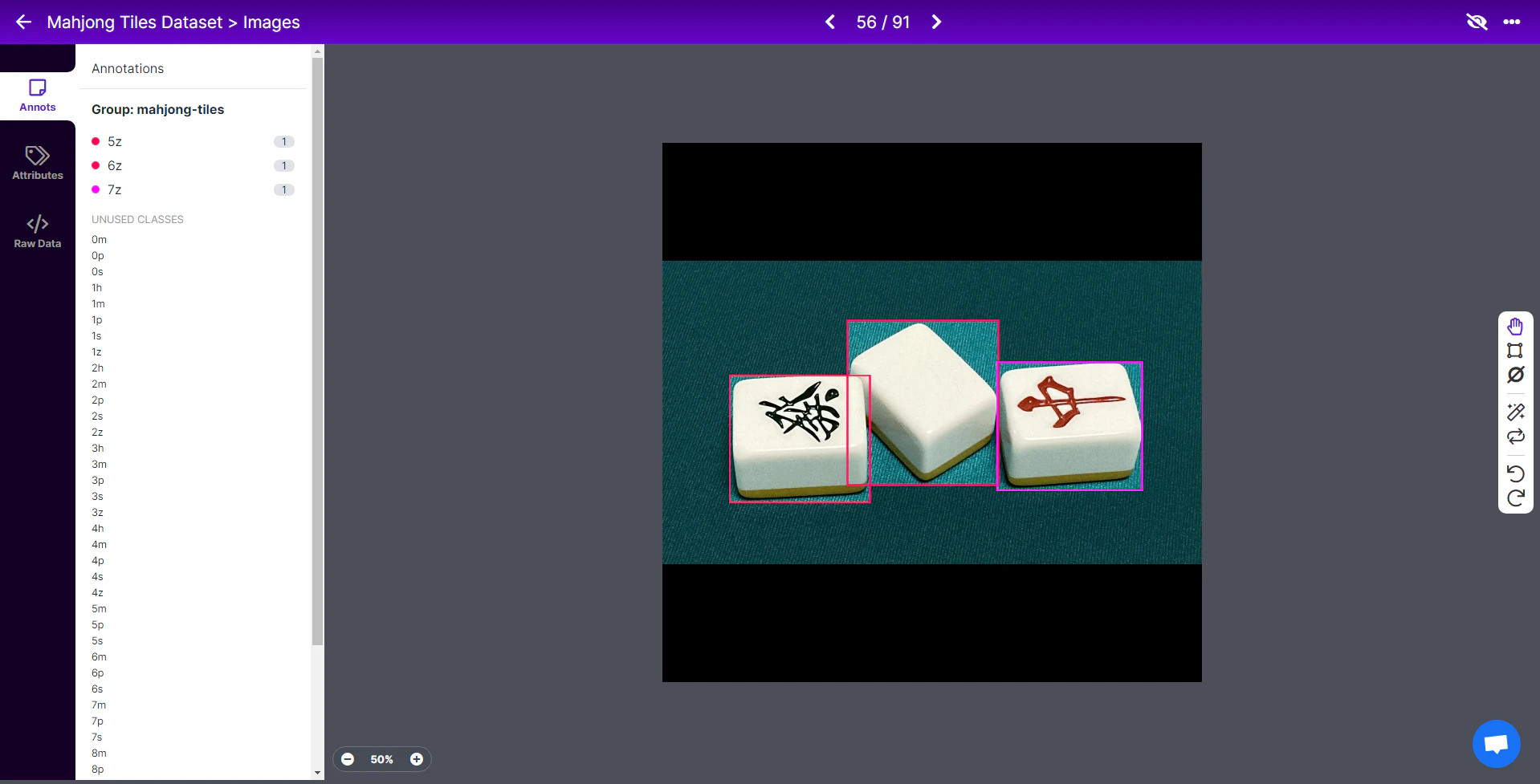This screenshot has width=1540, height=784.
Task: Toggle annotation visibility eye icon
Action: 1477,22
